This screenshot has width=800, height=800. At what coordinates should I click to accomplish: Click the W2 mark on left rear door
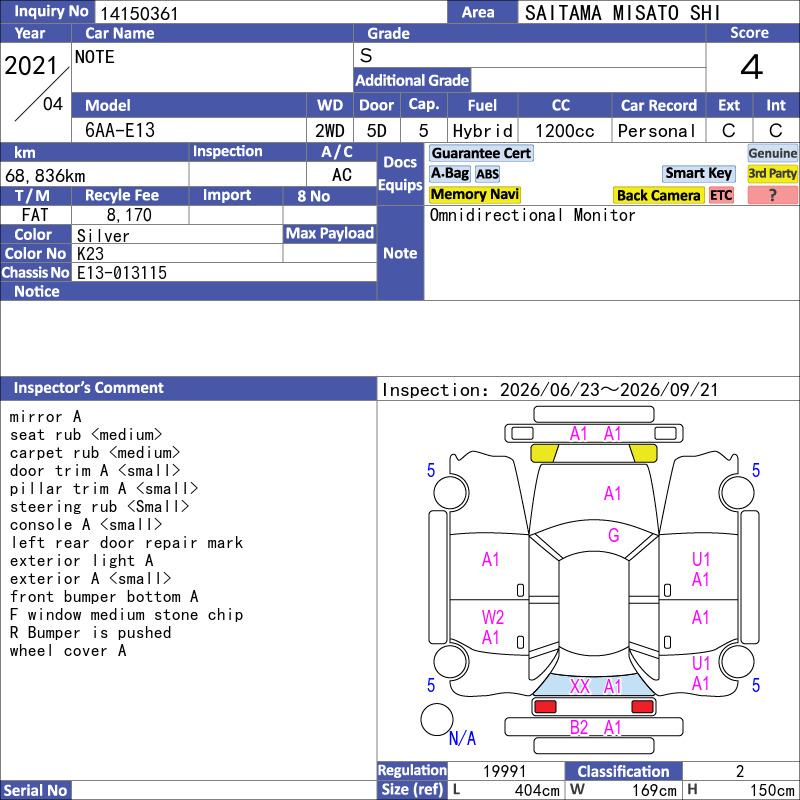pyautogui.click(x=492, y=617)
